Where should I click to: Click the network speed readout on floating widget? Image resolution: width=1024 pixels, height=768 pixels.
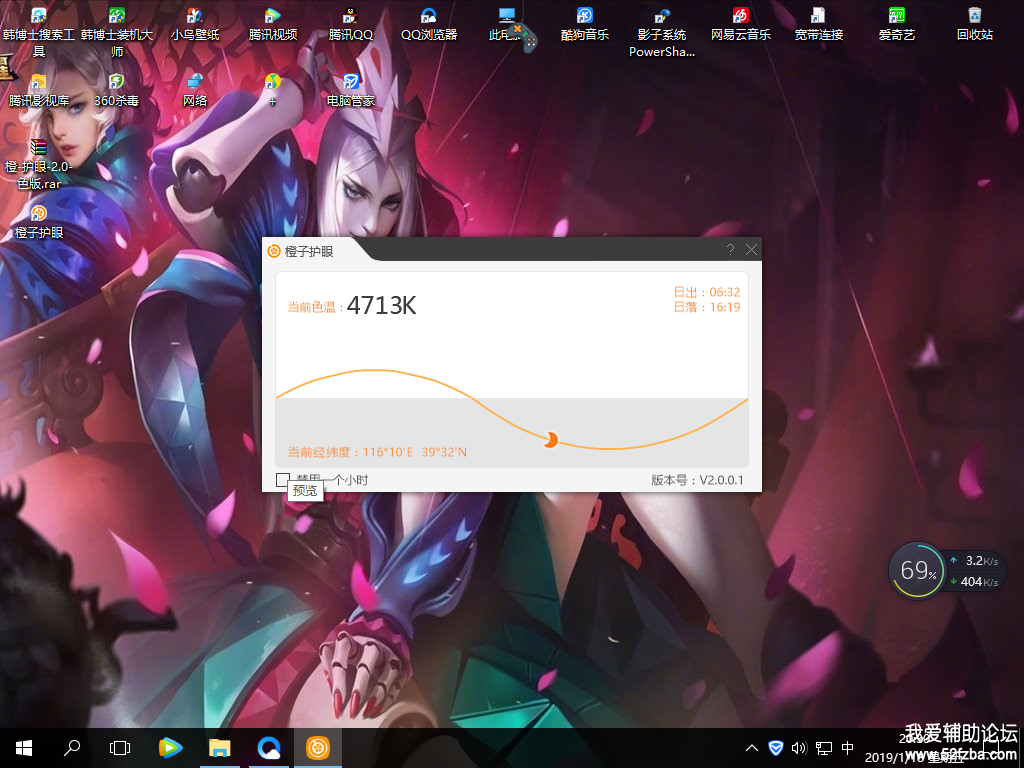coord(974,571)
